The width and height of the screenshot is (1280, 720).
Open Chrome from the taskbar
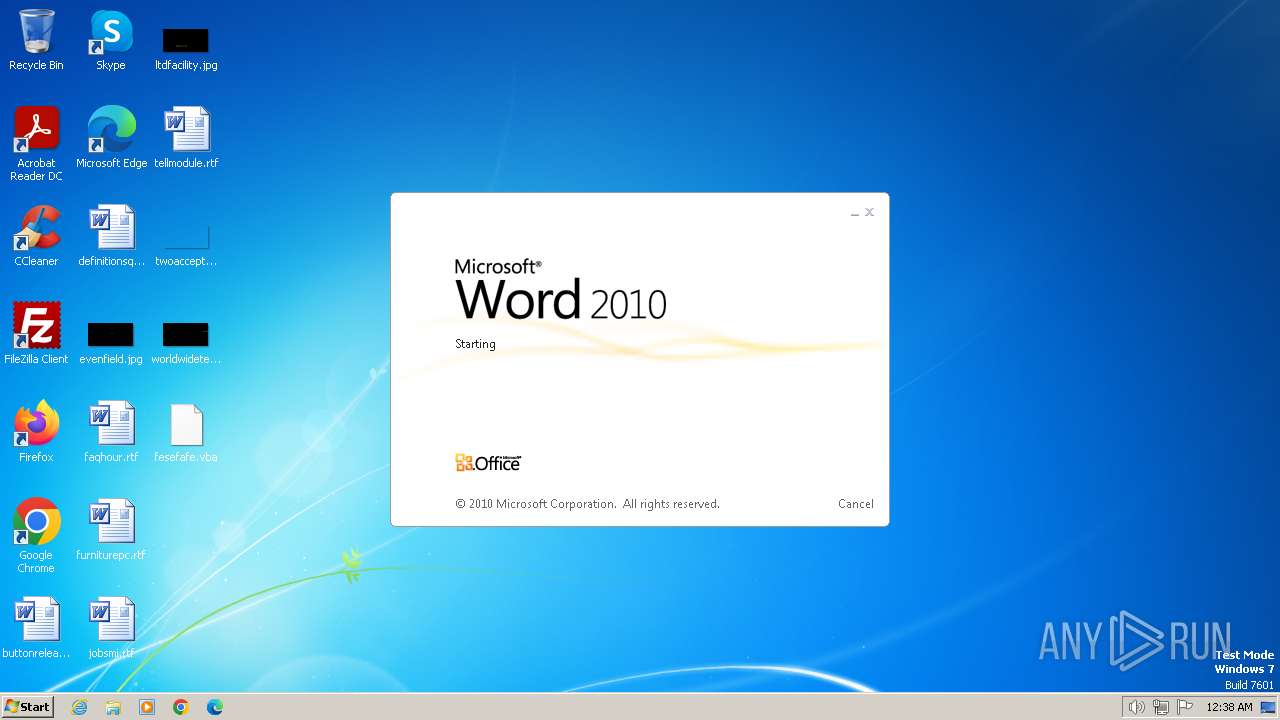point(181,707)
